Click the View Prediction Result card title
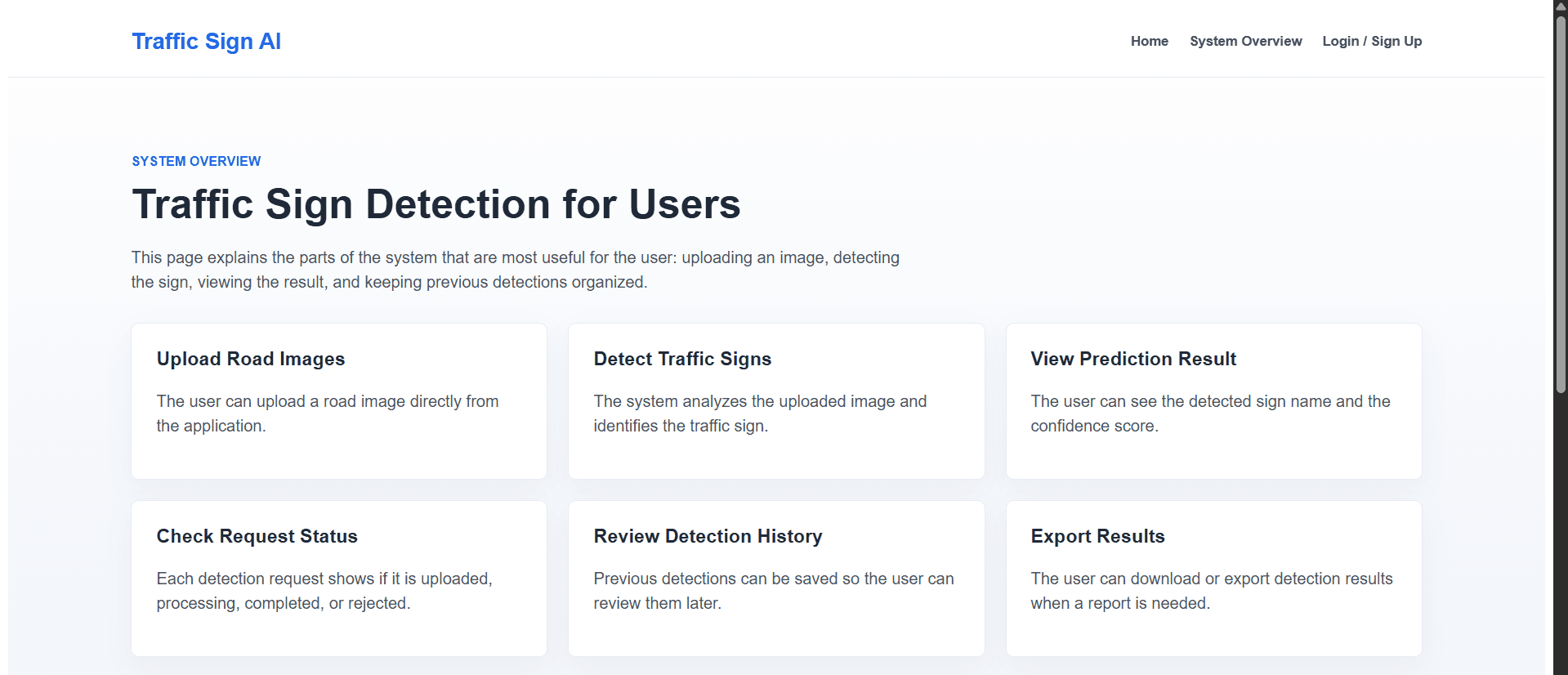Screen dimensions: 1568x675 1133,359
